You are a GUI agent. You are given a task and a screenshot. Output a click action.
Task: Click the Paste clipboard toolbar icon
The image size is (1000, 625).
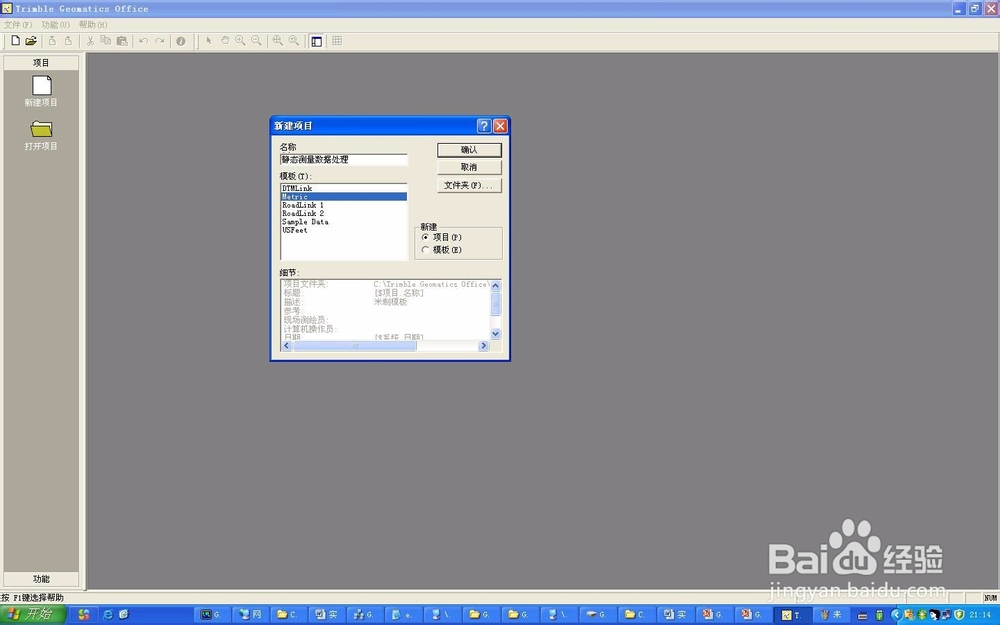122,41
